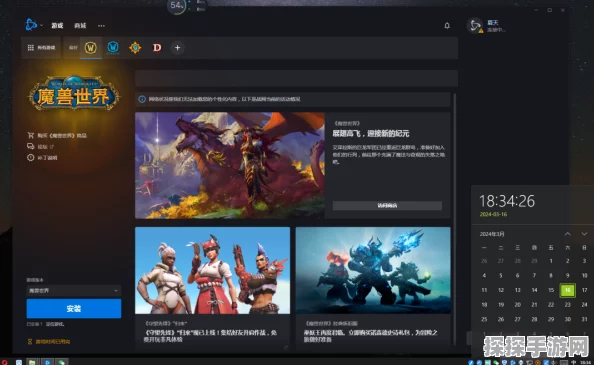Select day 18 in the calendar

[484, 305]
